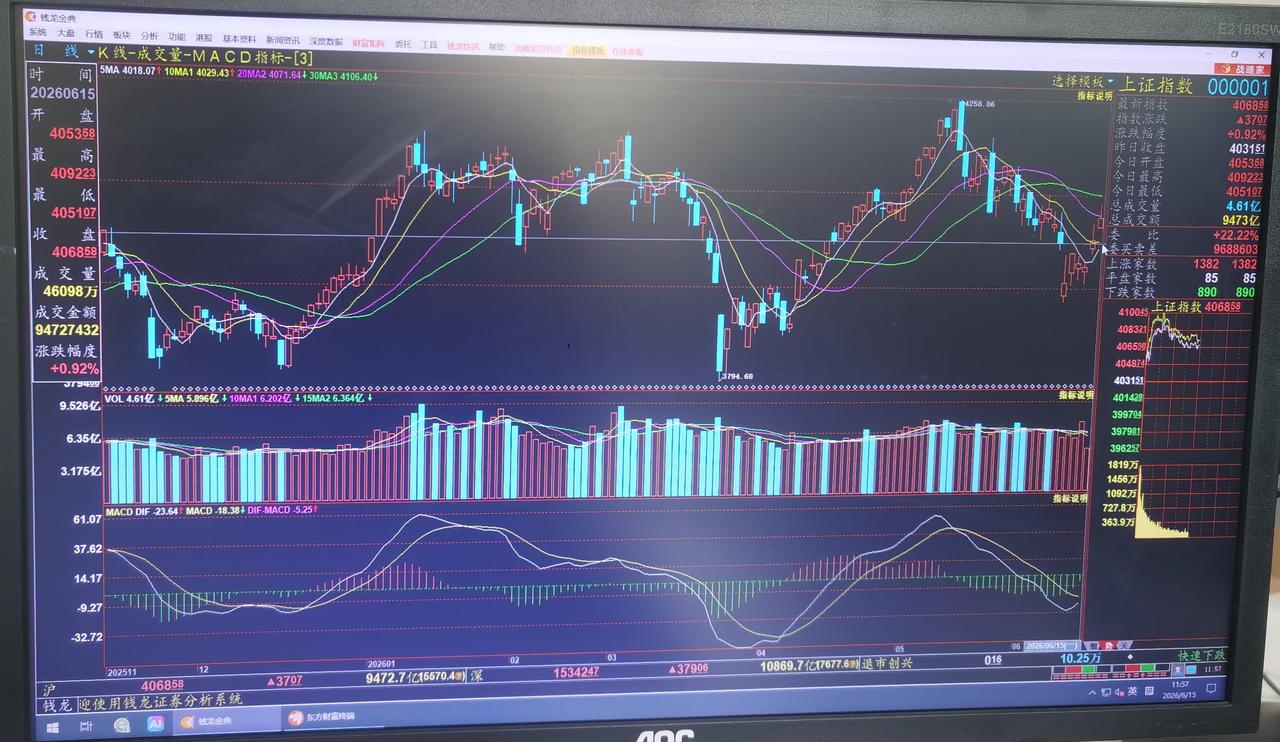The image size is (1280, 742).
Task: Click the 20MA2 4071.64 indicator label
Action: coord(272,74)
